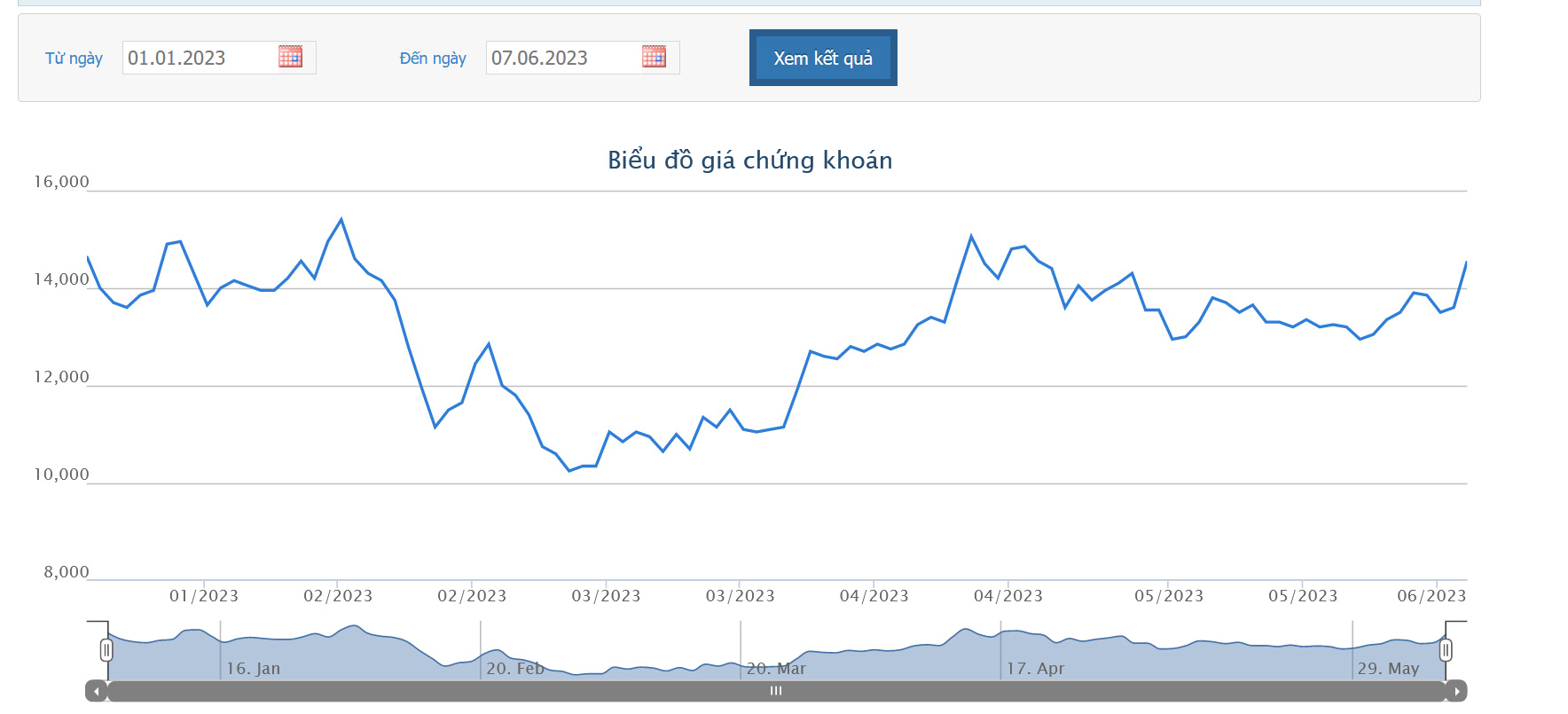Select the 20. Feb marker in the navigator

514,669
